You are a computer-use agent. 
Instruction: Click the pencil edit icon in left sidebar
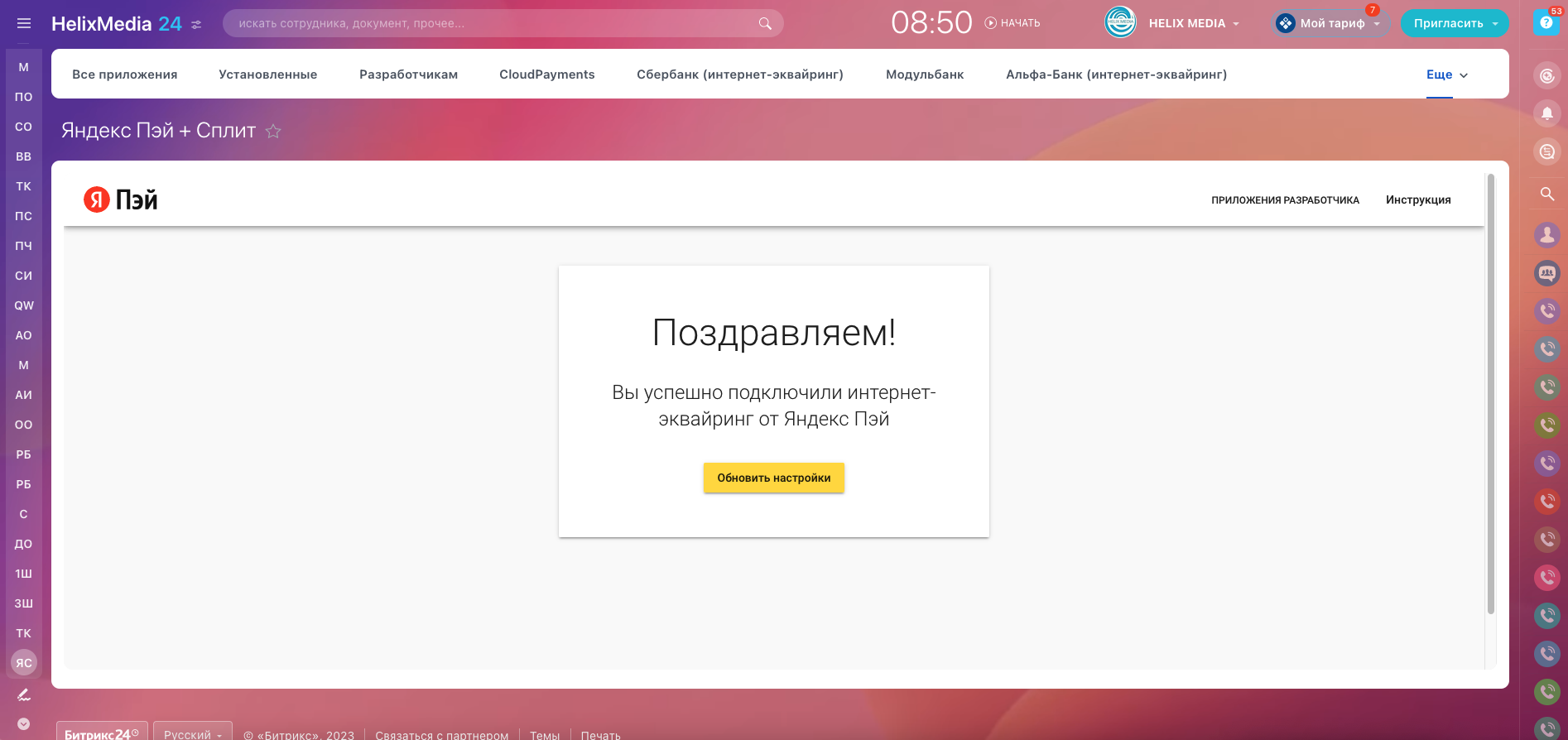(23, 694)
